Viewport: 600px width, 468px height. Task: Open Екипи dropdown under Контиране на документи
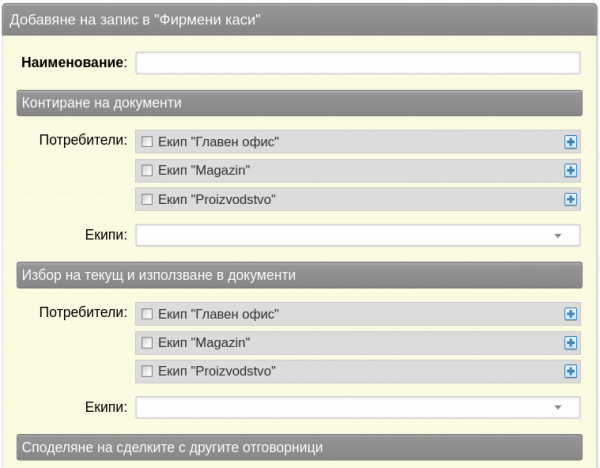point(358,235)
